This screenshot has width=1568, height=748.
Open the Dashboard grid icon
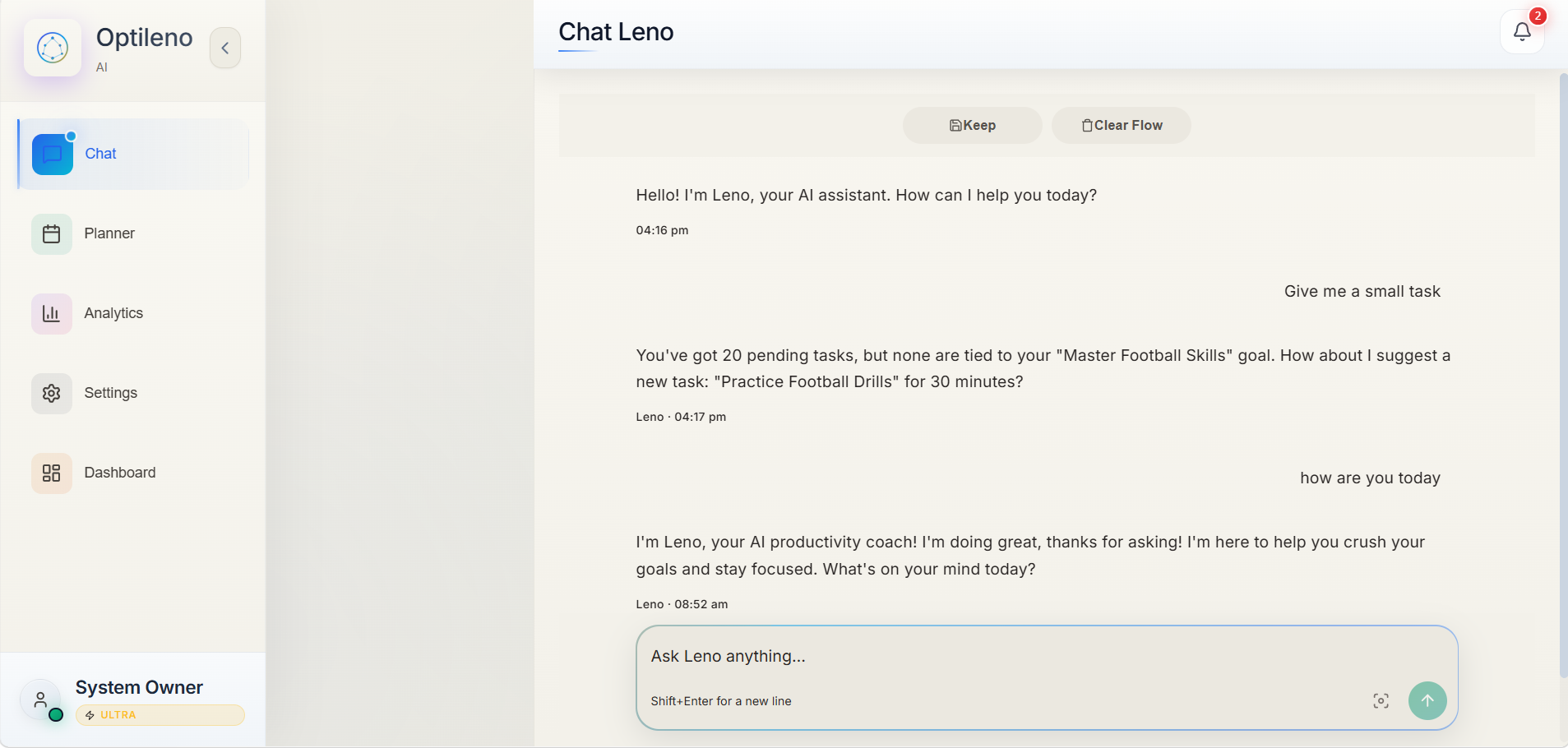tap(52, 473)
